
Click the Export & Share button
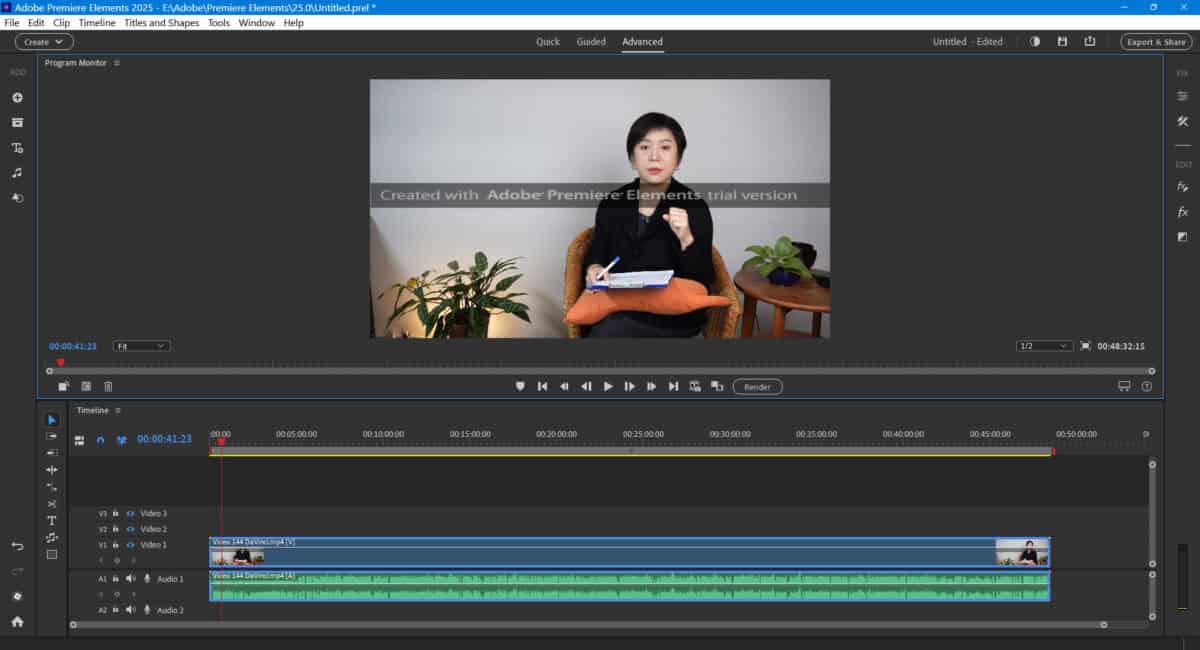(x=1156, y=42)
